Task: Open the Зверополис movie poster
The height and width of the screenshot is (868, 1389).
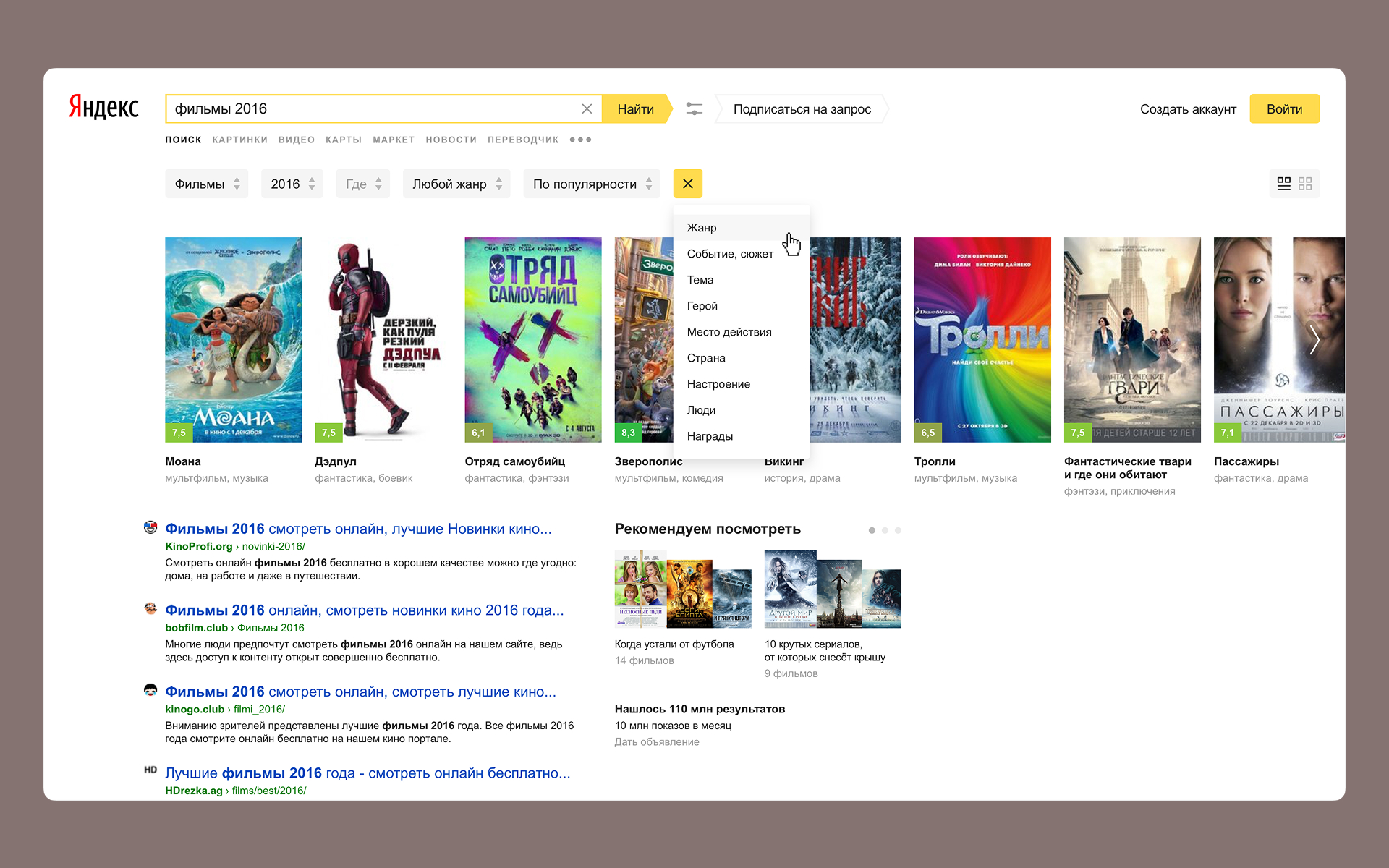Action: (644, 339)
